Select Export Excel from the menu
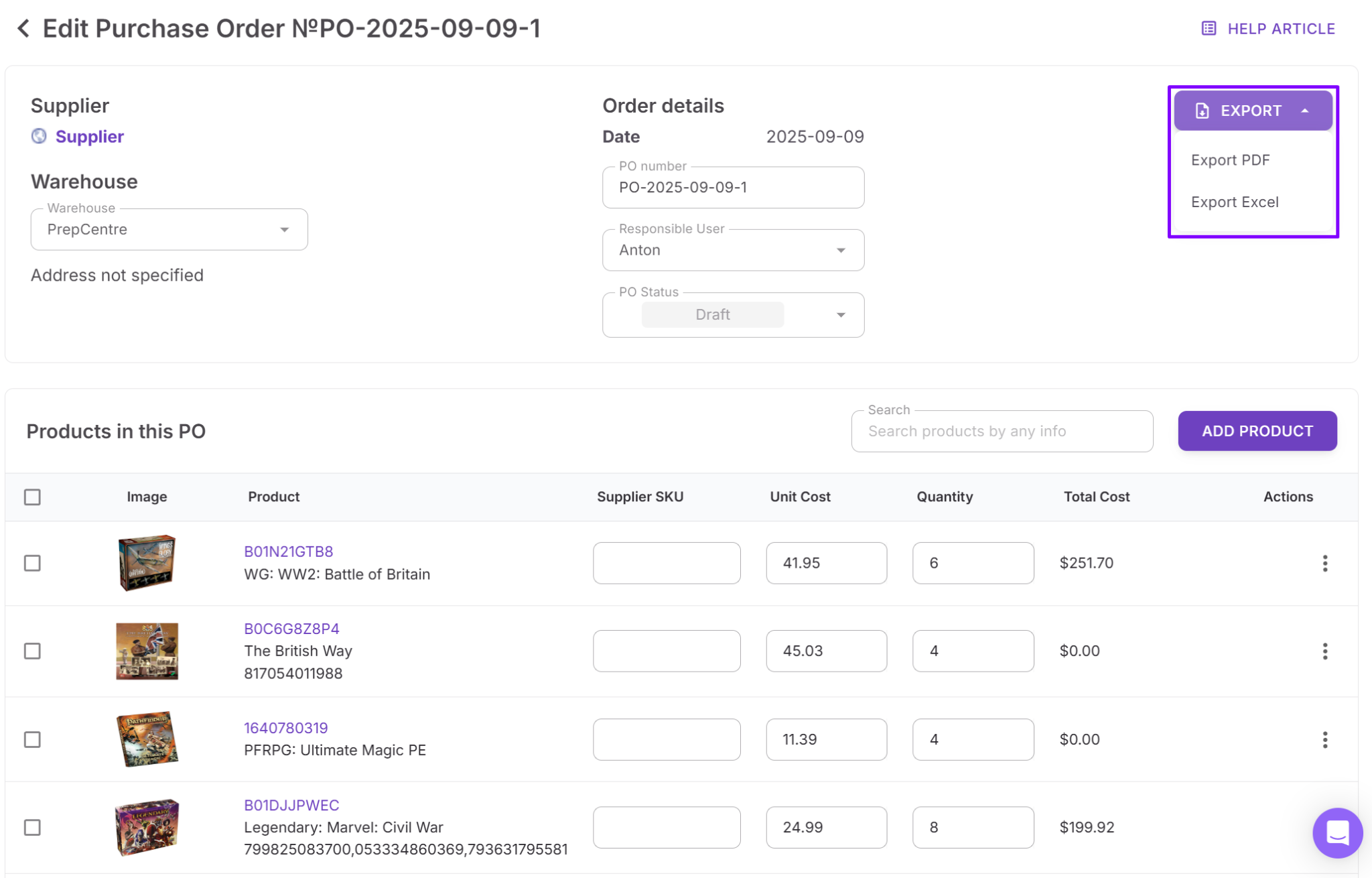 1234,202
